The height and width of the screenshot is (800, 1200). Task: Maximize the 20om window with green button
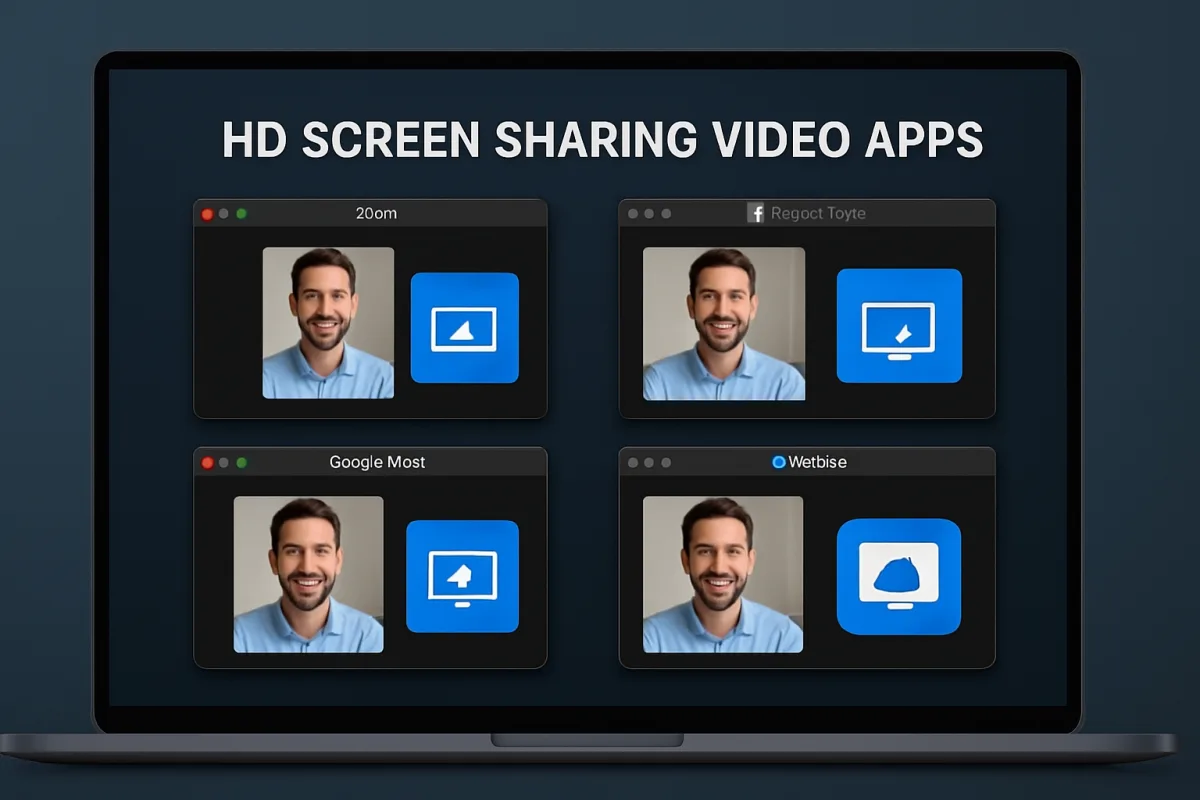(x=241, y=214)
